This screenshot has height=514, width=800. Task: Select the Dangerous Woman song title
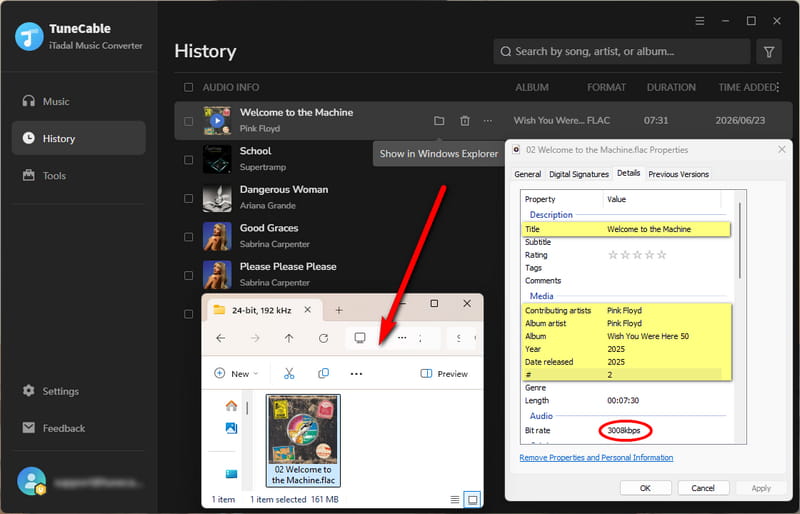click(x=284, y=189)
